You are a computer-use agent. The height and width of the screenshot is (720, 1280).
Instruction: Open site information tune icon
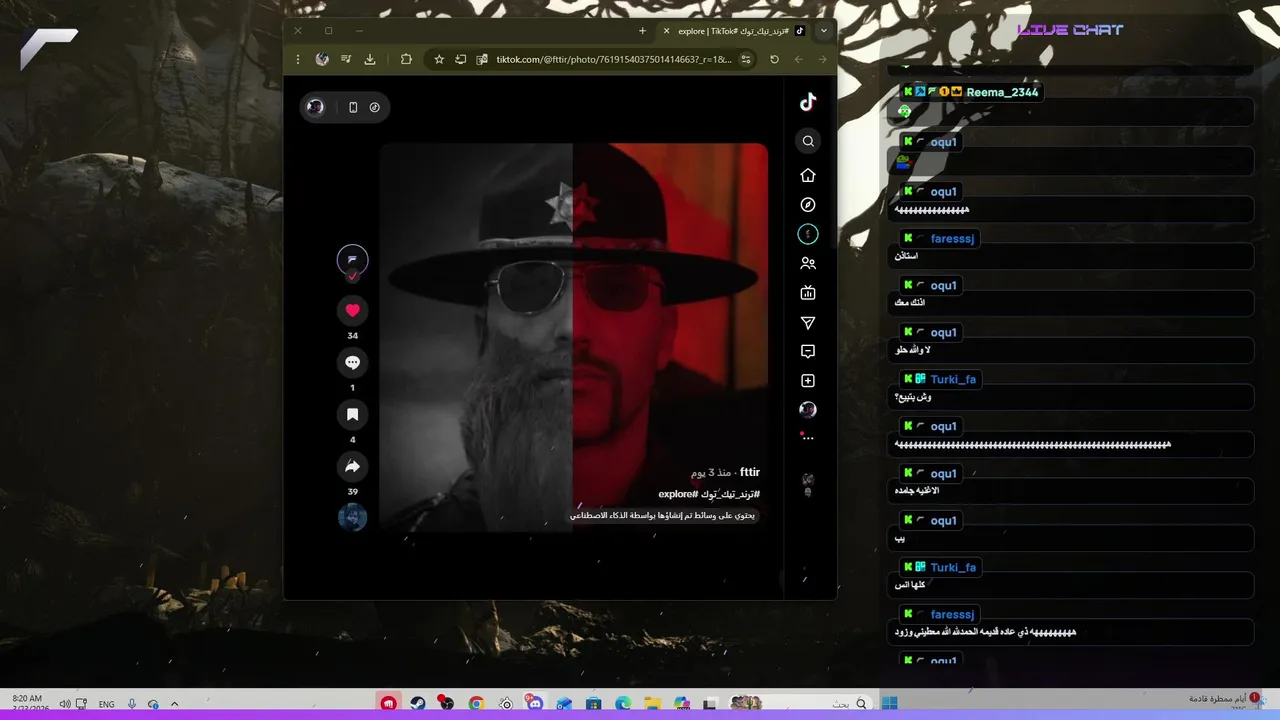[746, 59]
